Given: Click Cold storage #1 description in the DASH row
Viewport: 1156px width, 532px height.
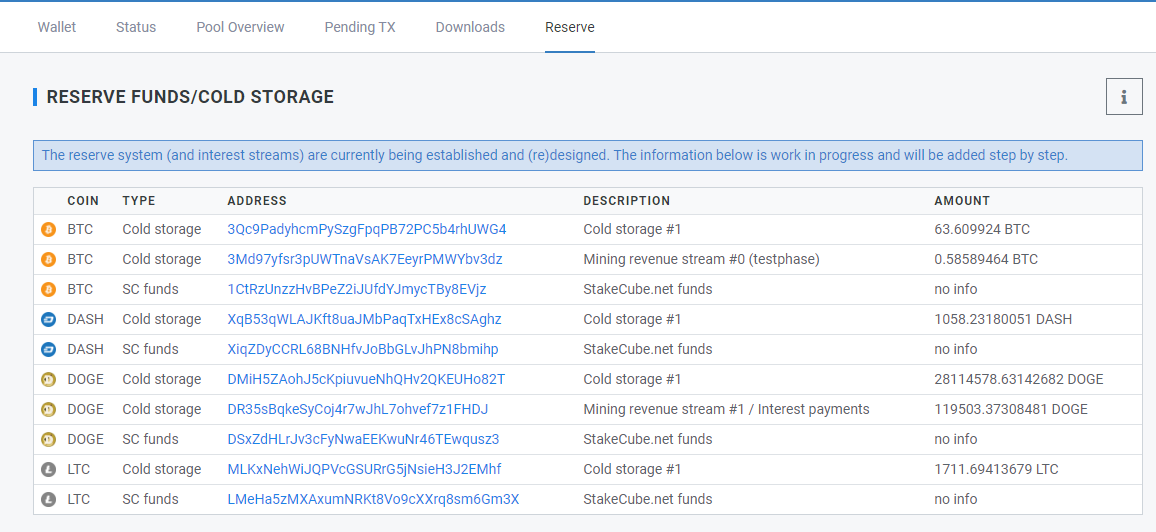Looking at the screenshot, I should tap(632, 319).
